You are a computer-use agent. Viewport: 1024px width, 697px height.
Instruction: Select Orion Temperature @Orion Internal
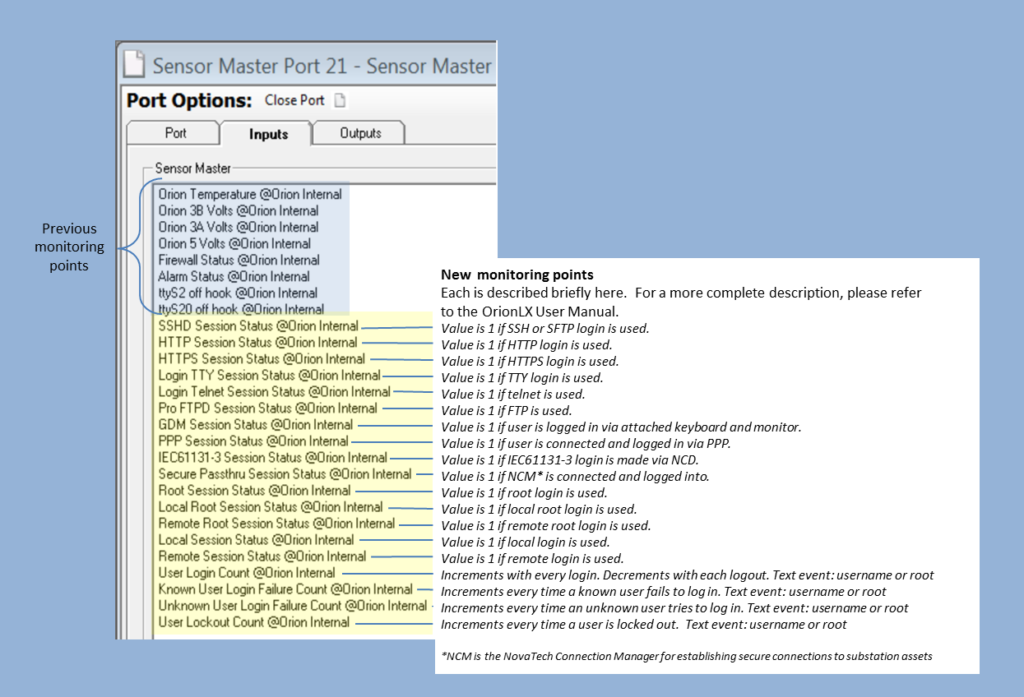click(x=249, y=195)
